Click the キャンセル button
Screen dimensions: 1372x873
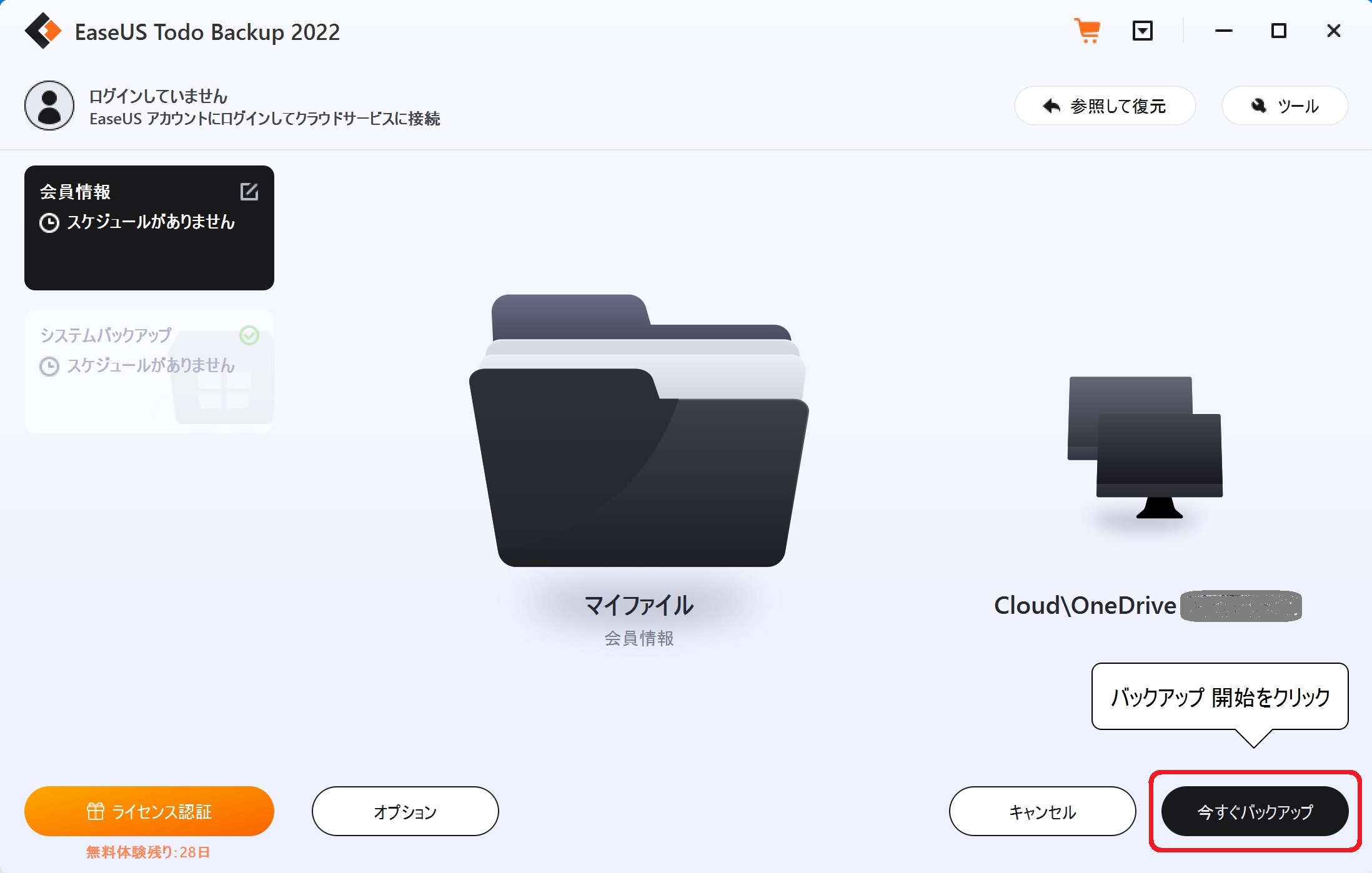1043,811
